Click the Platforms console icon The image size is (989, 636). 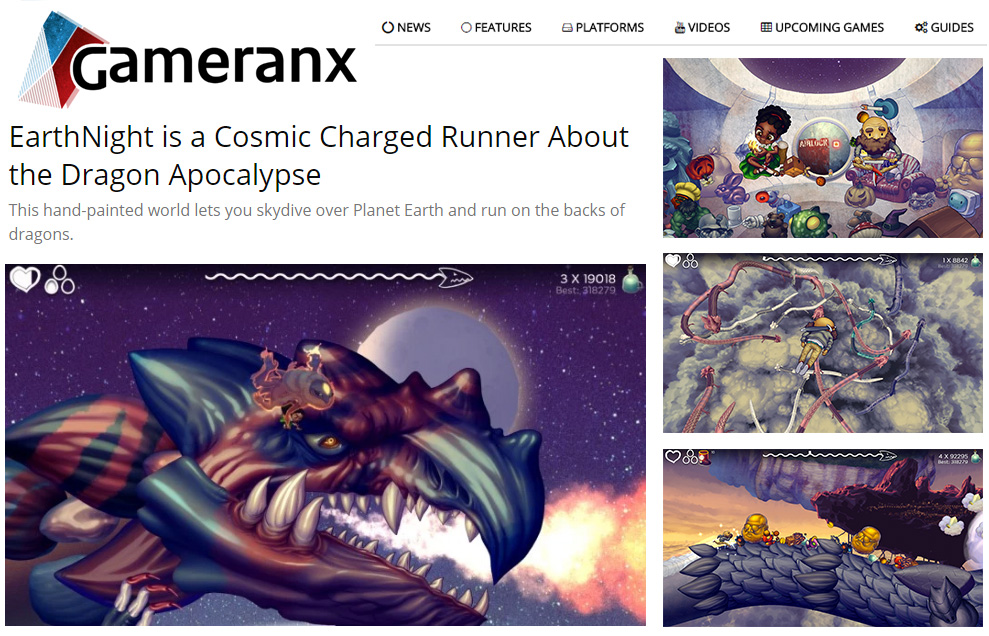567,28
